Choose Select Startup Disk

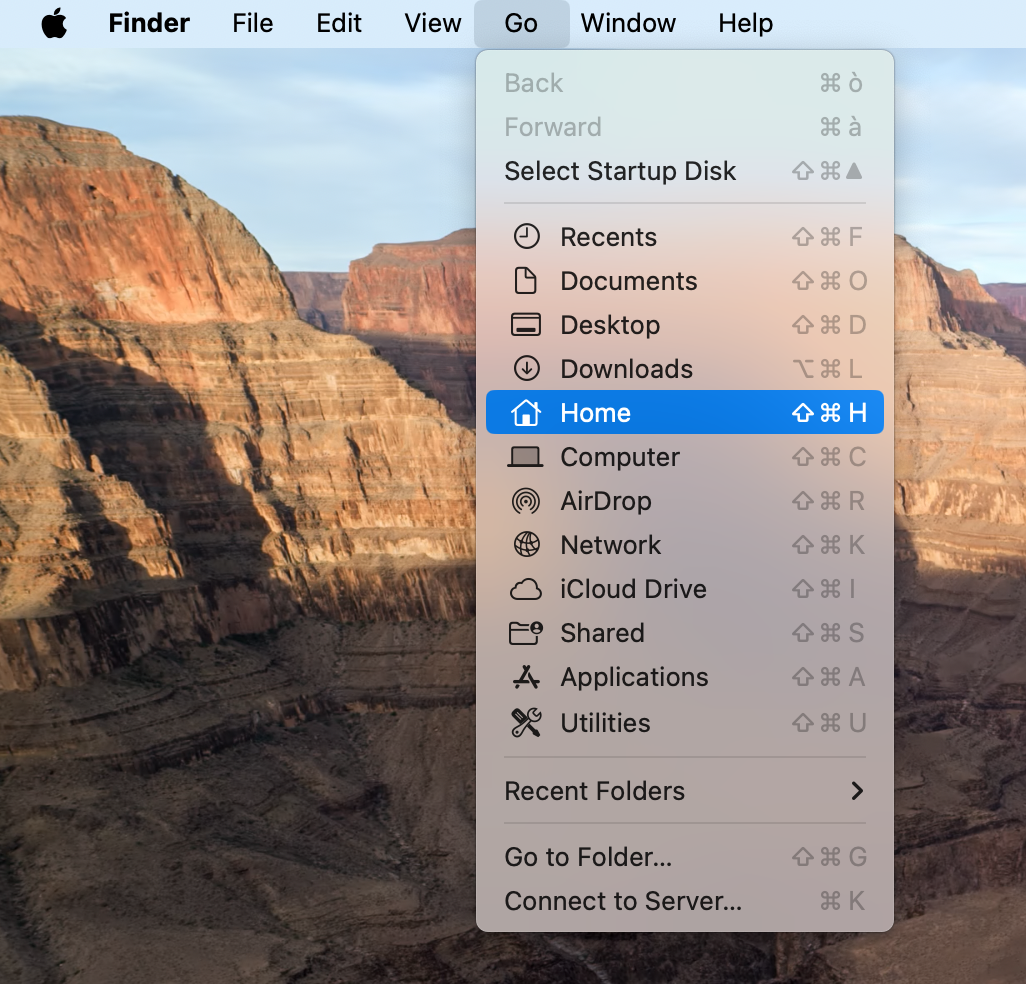tap(684, 171)
